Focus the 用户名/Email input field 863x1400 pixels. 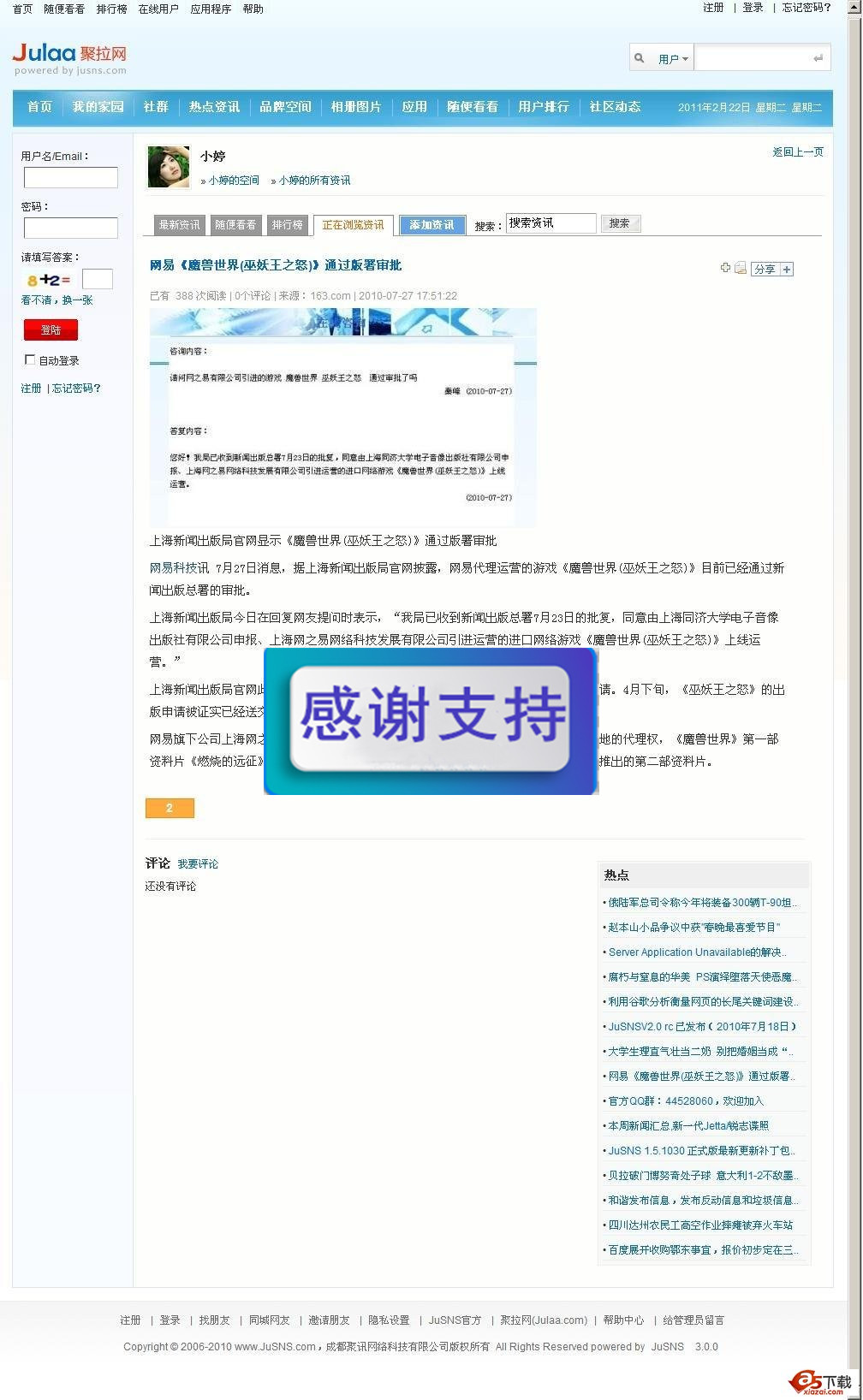[x=71, y=177]
